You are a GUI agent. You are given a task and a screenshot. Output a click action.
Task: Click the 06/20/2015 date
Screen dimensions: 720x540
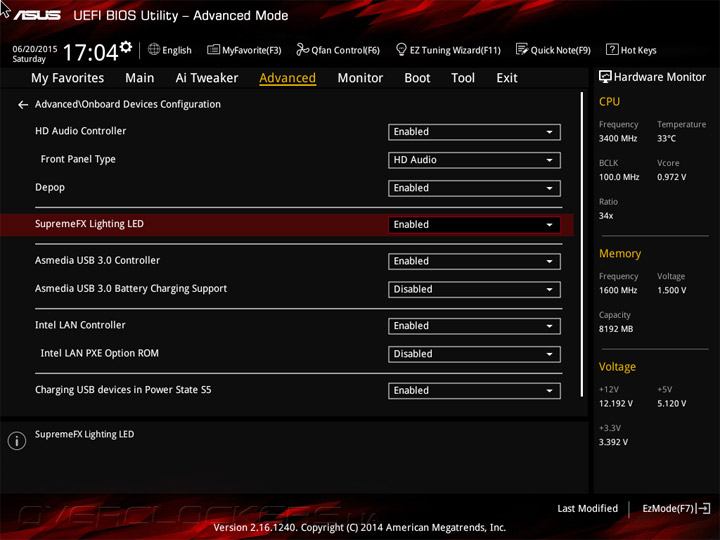click(35, 49)
